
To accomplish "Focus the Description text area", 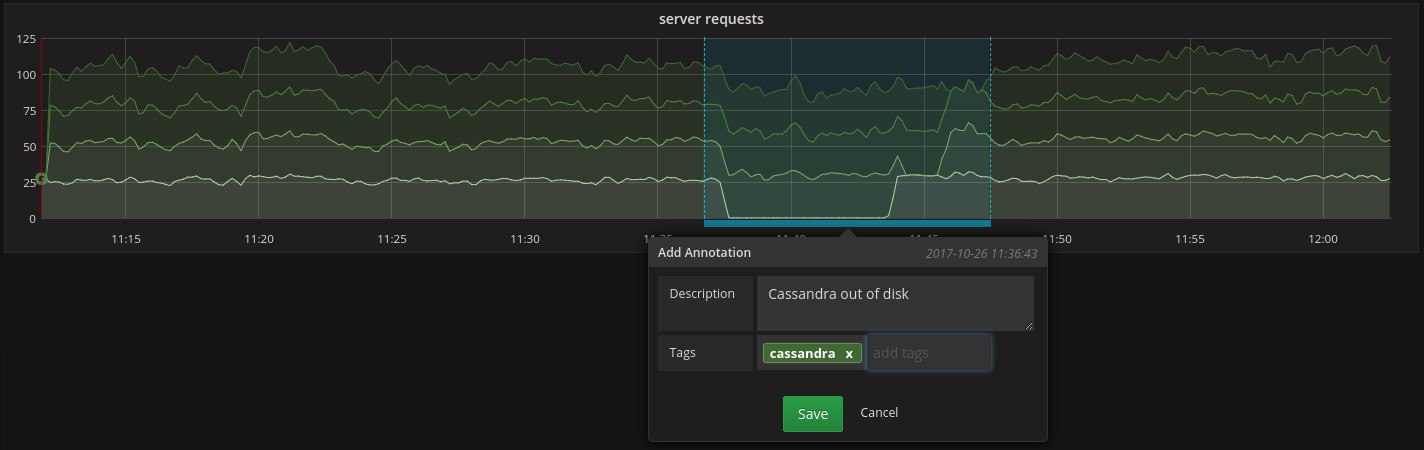I will (x=894, y=303).
